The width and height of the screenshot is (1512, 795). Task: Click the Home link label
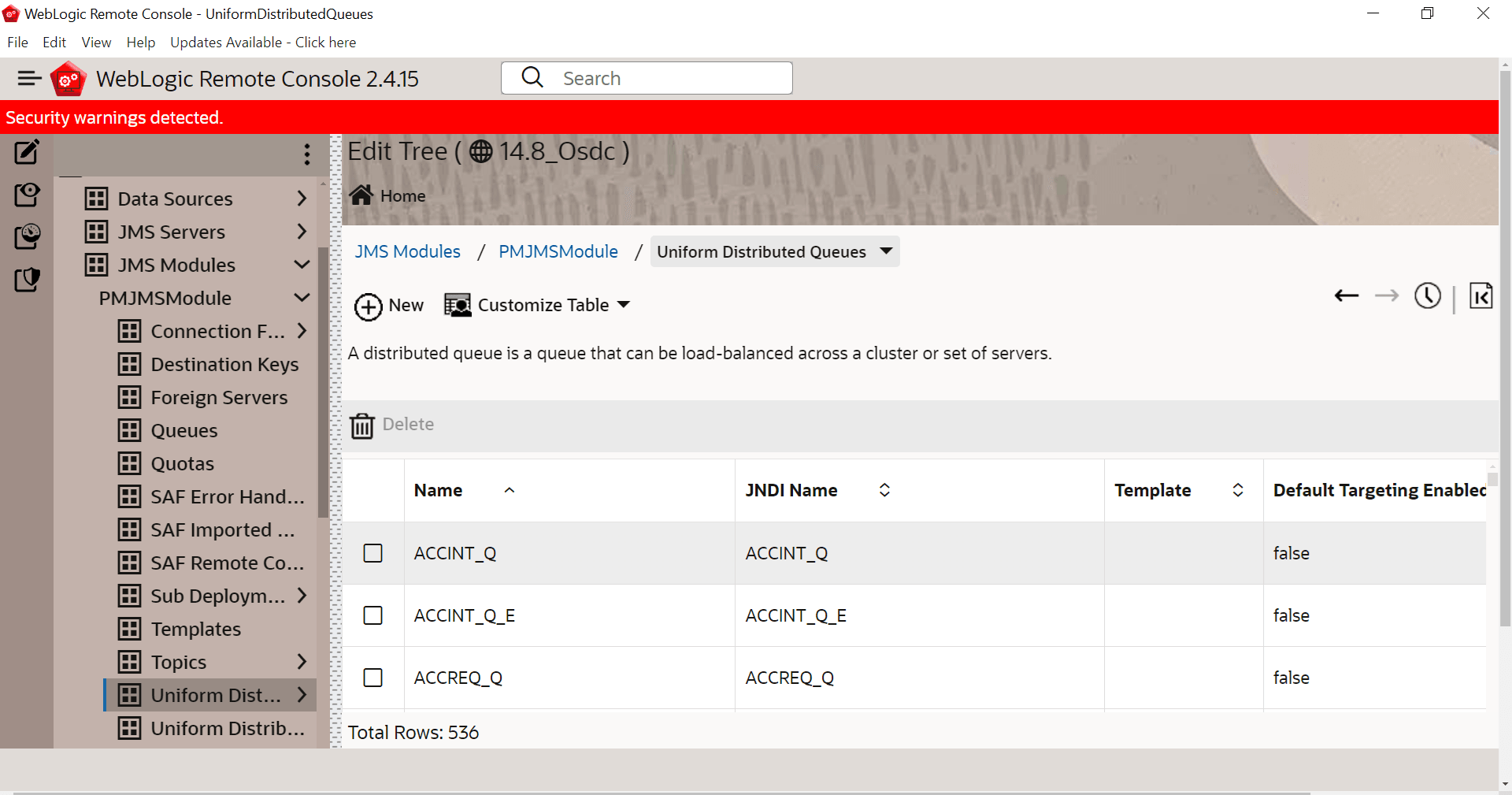coord(402,195)
